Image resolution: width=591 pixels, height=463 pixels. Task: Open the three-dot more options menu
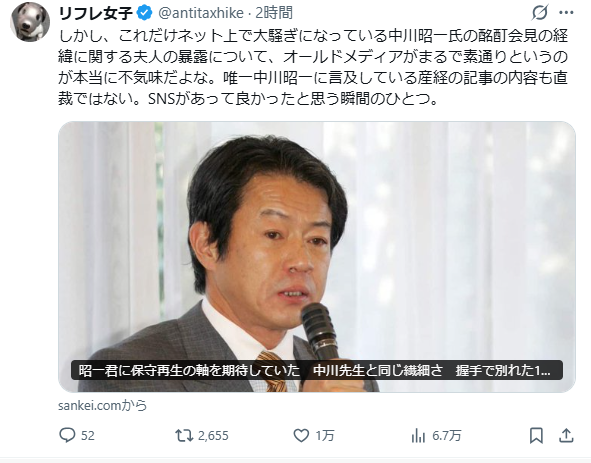point(566,13)
